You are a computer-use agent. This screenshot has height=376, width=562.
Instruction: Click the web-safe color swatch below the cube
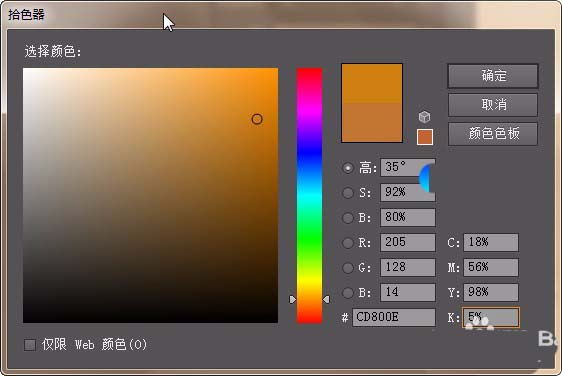tap(425, 137)
